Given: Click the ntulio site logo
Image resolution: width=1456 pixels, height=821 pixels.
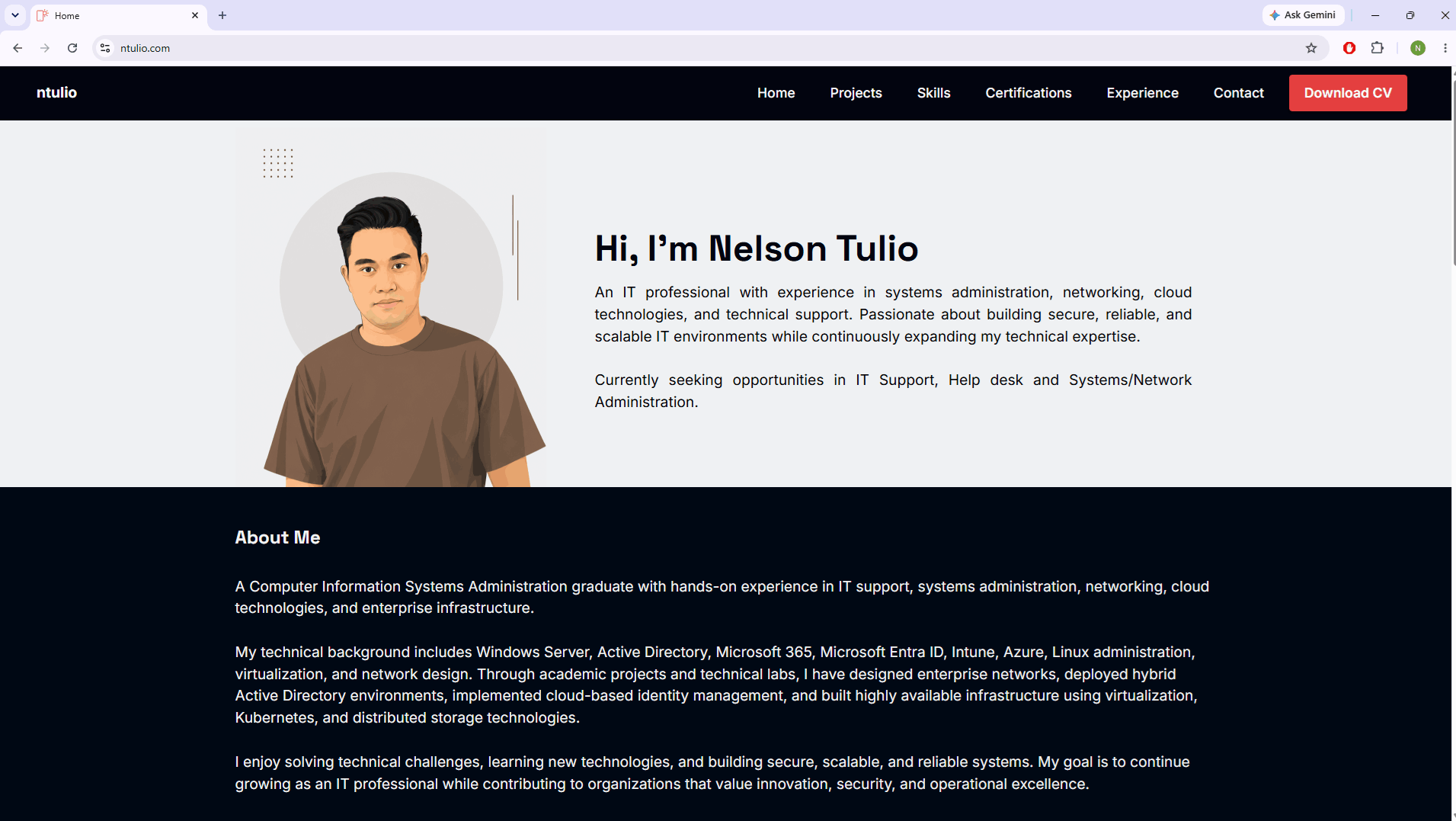Looking at the screenshot, I should [56, 92].
